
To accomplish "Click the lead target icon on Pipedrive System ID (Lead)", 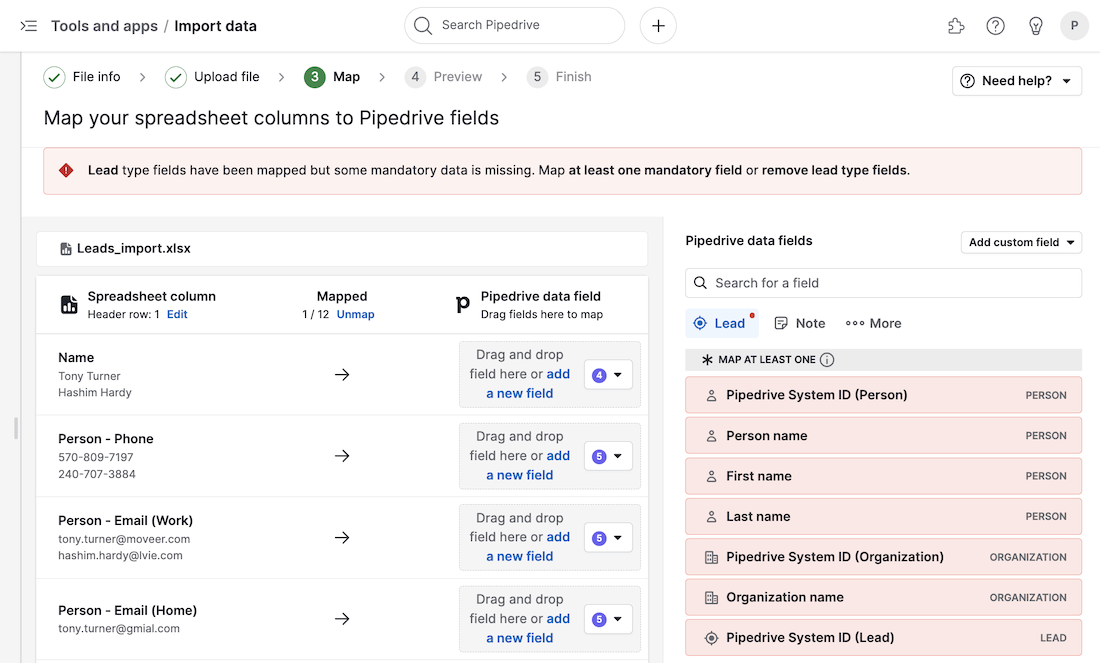I will tap(711, 638).
